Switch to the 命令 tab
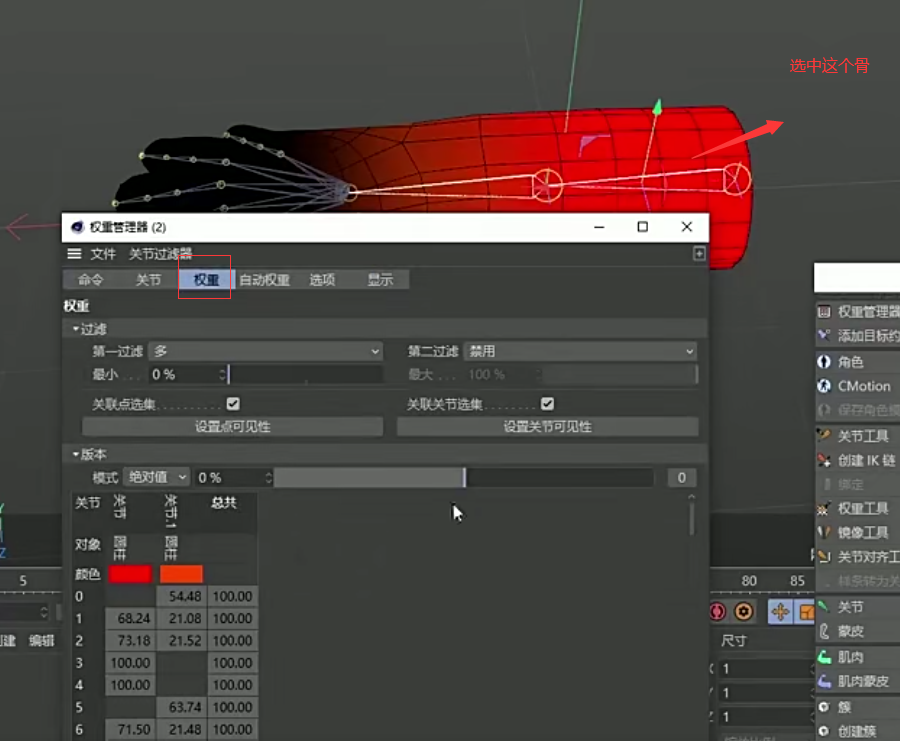Screen dimensions: 900x741 pos(91,280)
